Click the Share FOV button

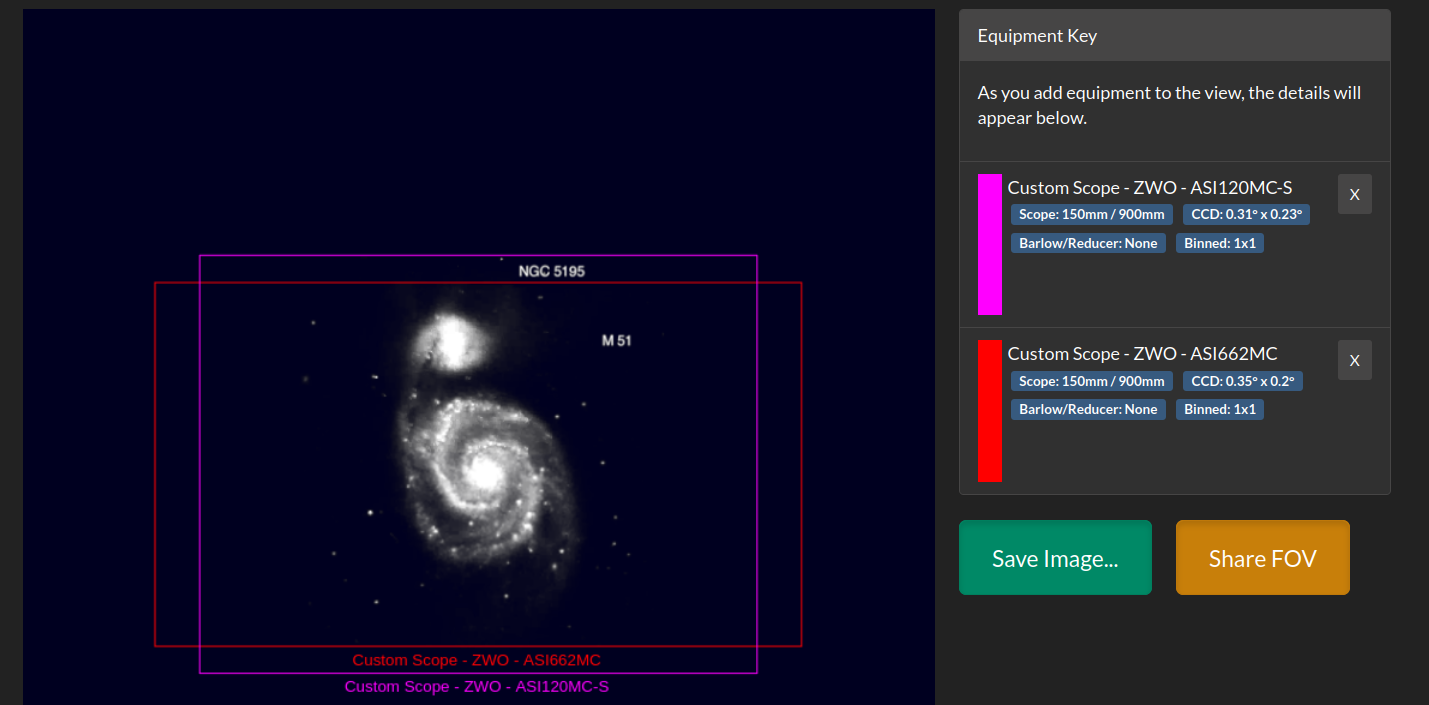1262,558
